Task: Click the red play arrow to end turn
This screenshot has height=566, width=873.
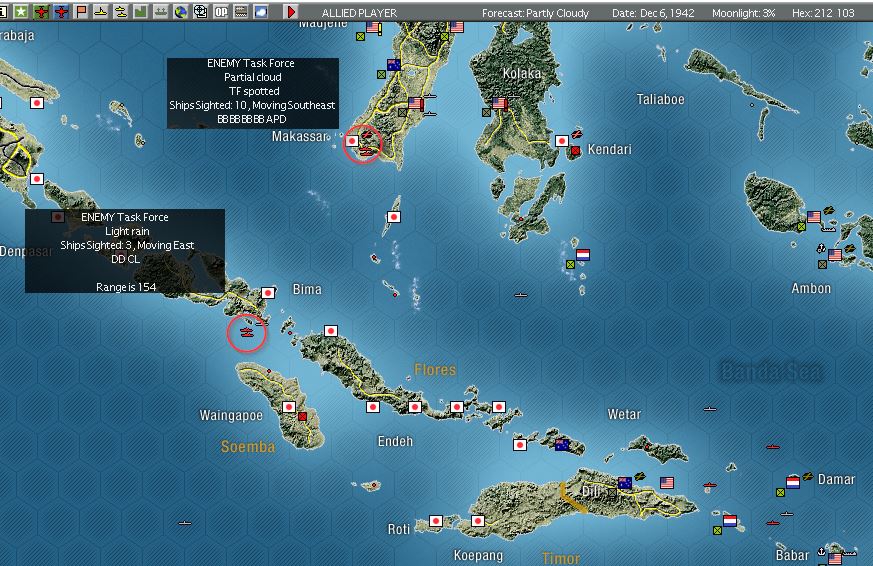Action: point(291,11)
